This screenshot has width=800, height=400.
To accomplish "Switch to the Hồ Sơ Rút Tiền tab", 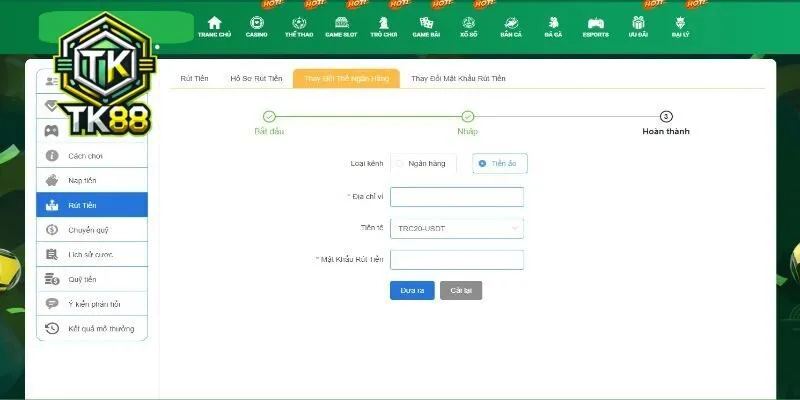I will pos(256,78).
